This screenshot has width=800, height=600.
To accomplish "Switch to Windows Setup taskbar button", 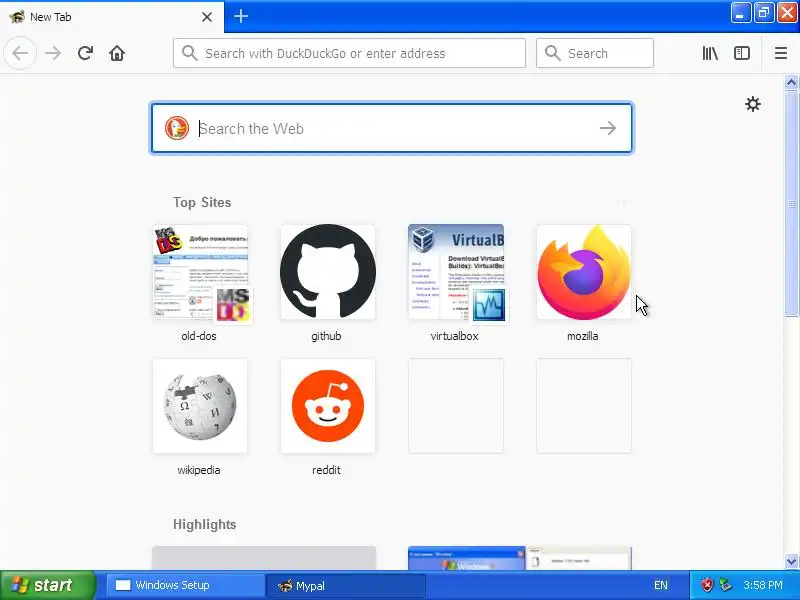I will point(184,585).
